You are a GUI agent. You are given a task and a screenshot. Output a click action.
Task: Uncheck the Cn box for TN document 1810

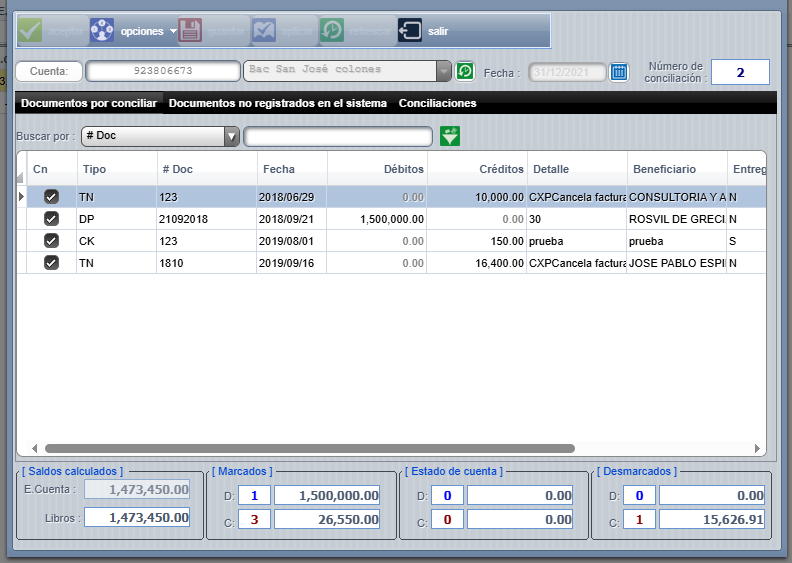(x=52, y=263)
